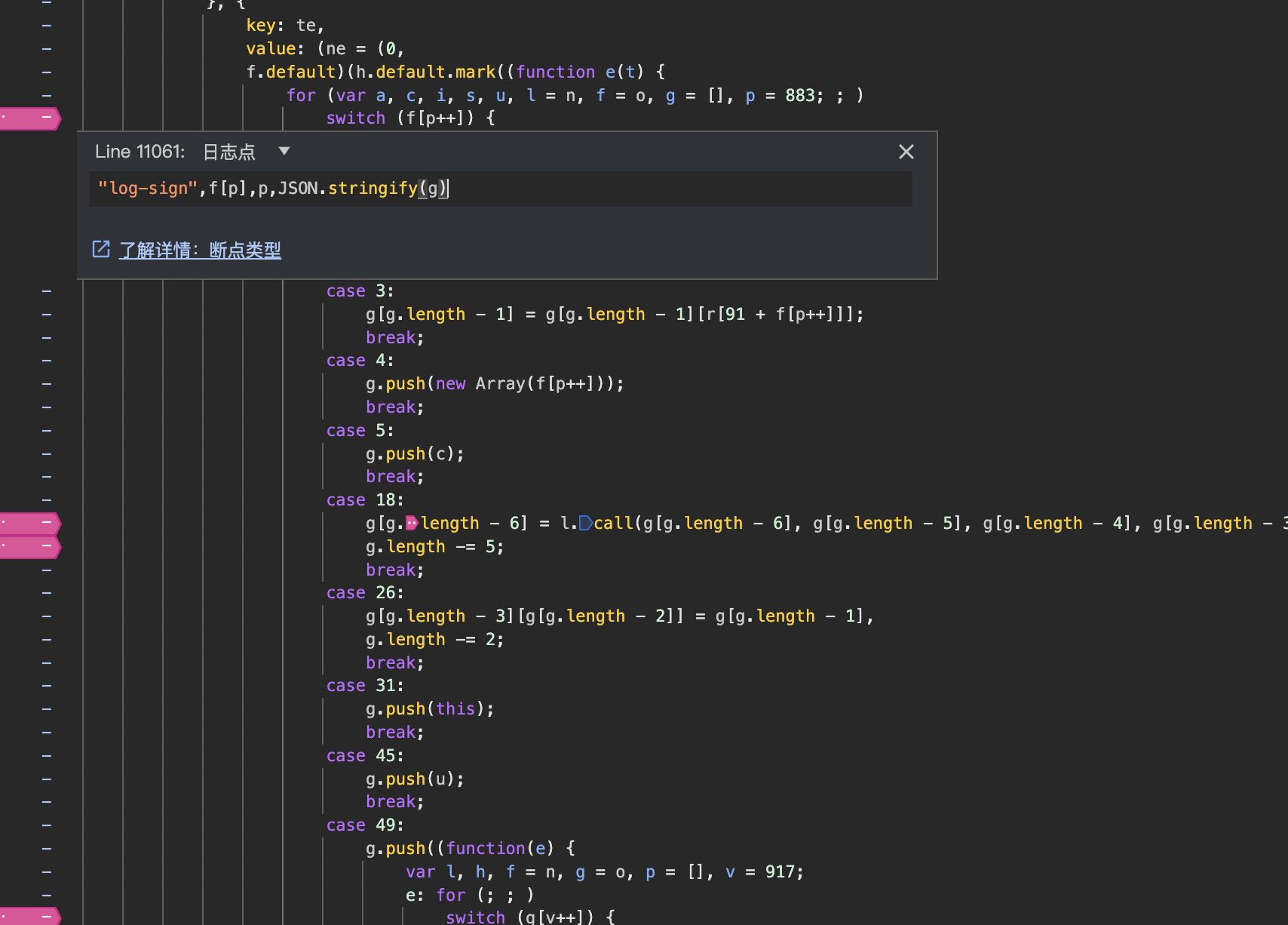Click gutter beside the 'case 3:' line
This screenshot has width=1288, height=925.
point(47,291)
